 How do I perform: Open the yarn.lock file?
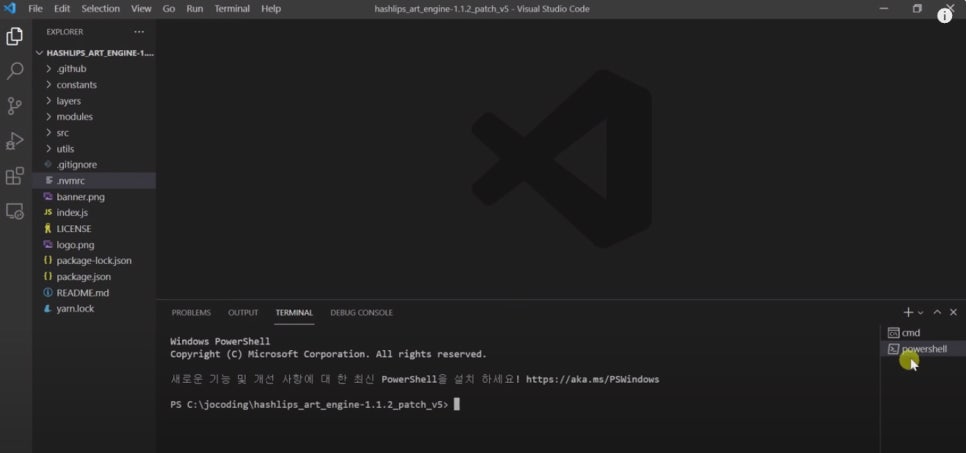pyautogui.click(x=94, y=309)
